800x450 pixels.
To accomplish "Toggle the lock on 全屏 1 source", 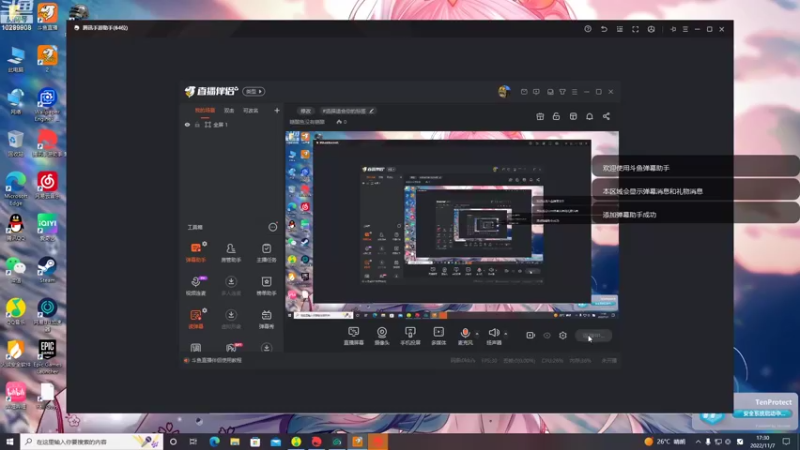I will pyautogui.click(x=197, y=124).
